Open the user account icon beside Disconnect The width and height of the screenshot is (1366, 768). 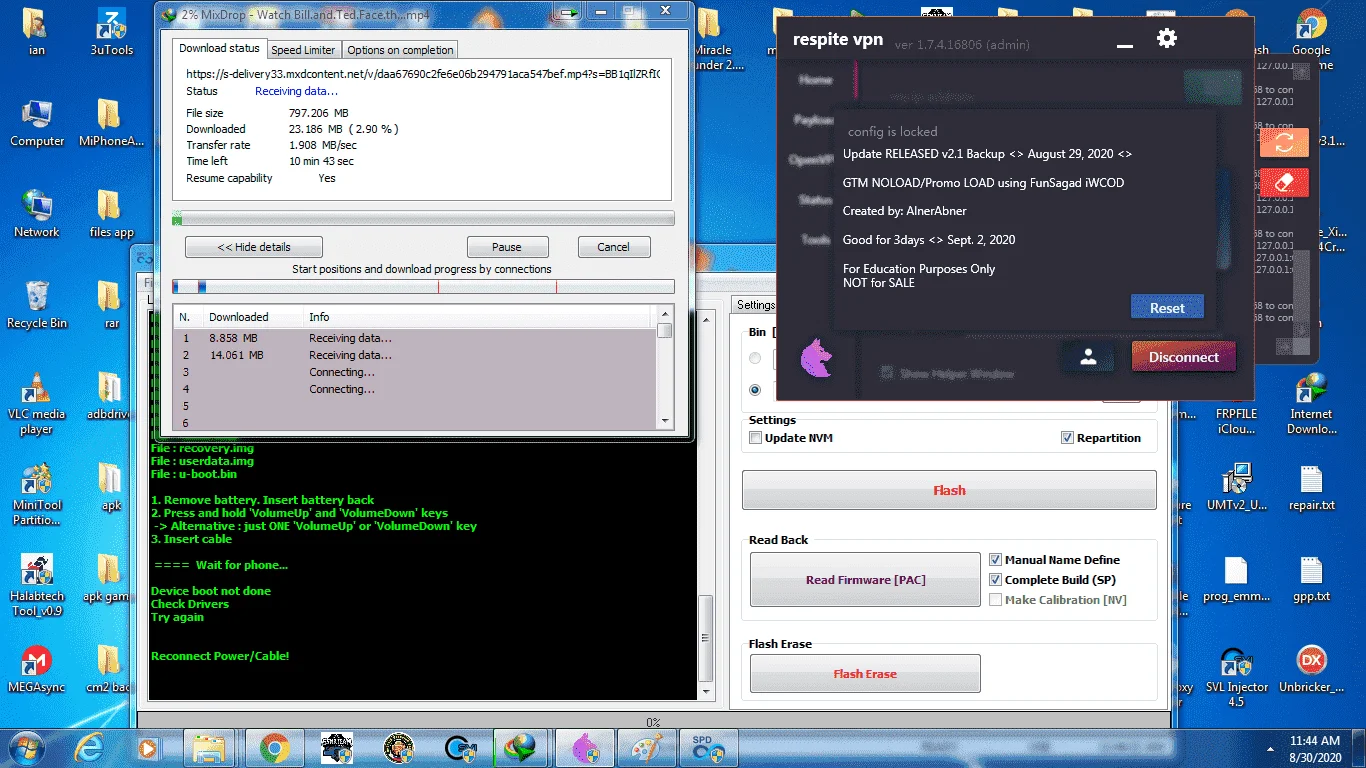1089,357
